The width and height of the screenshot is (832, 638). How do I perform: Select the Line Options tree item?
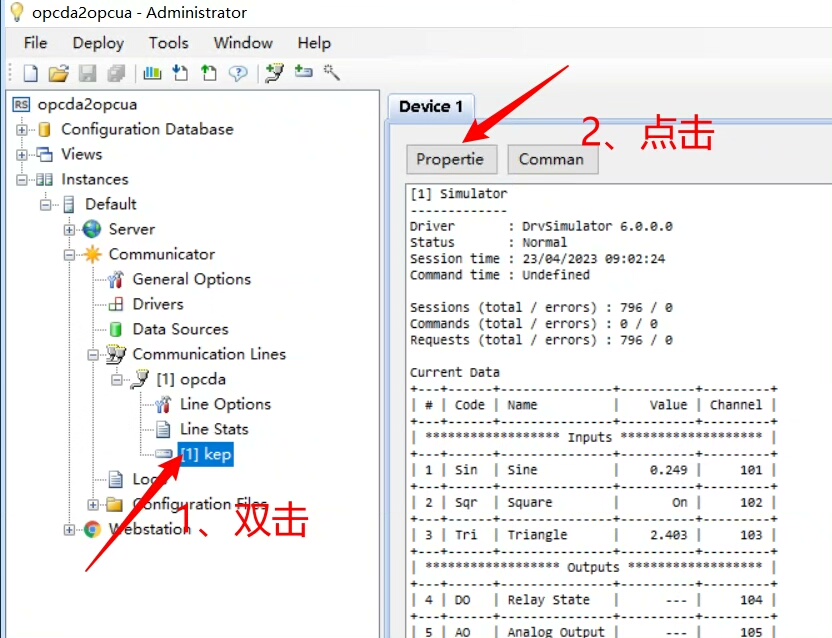coord(226,404)
